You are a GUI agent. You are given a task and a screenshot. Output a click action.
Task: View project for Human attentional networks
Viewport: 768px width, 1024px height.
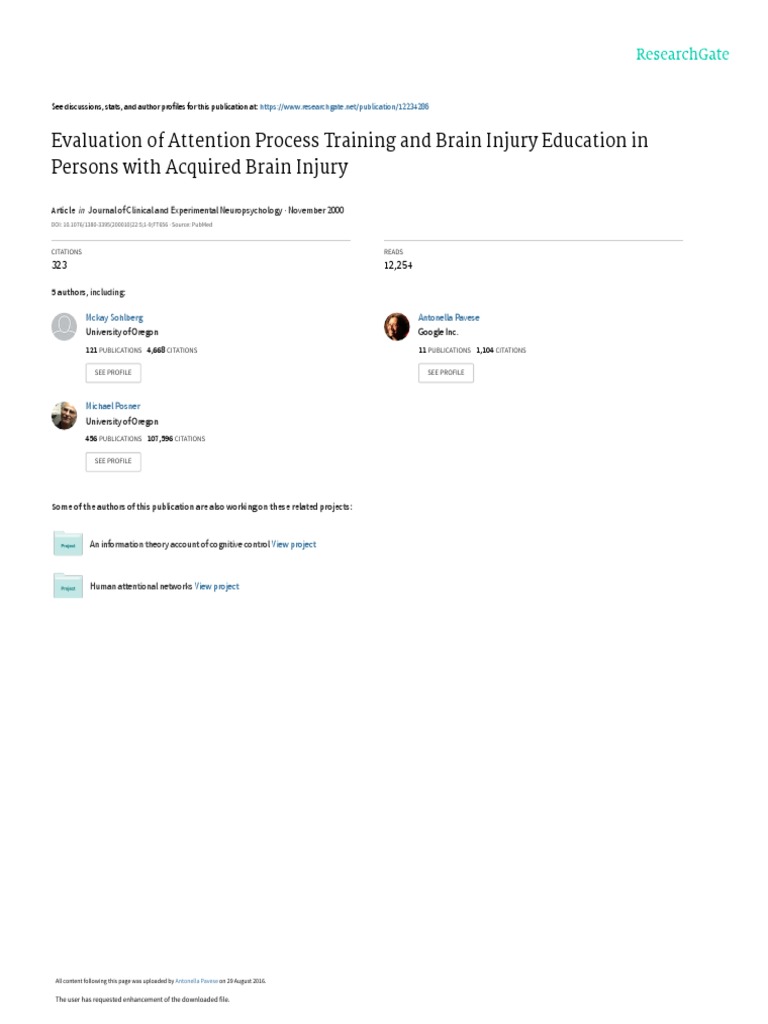pos(217,587)
